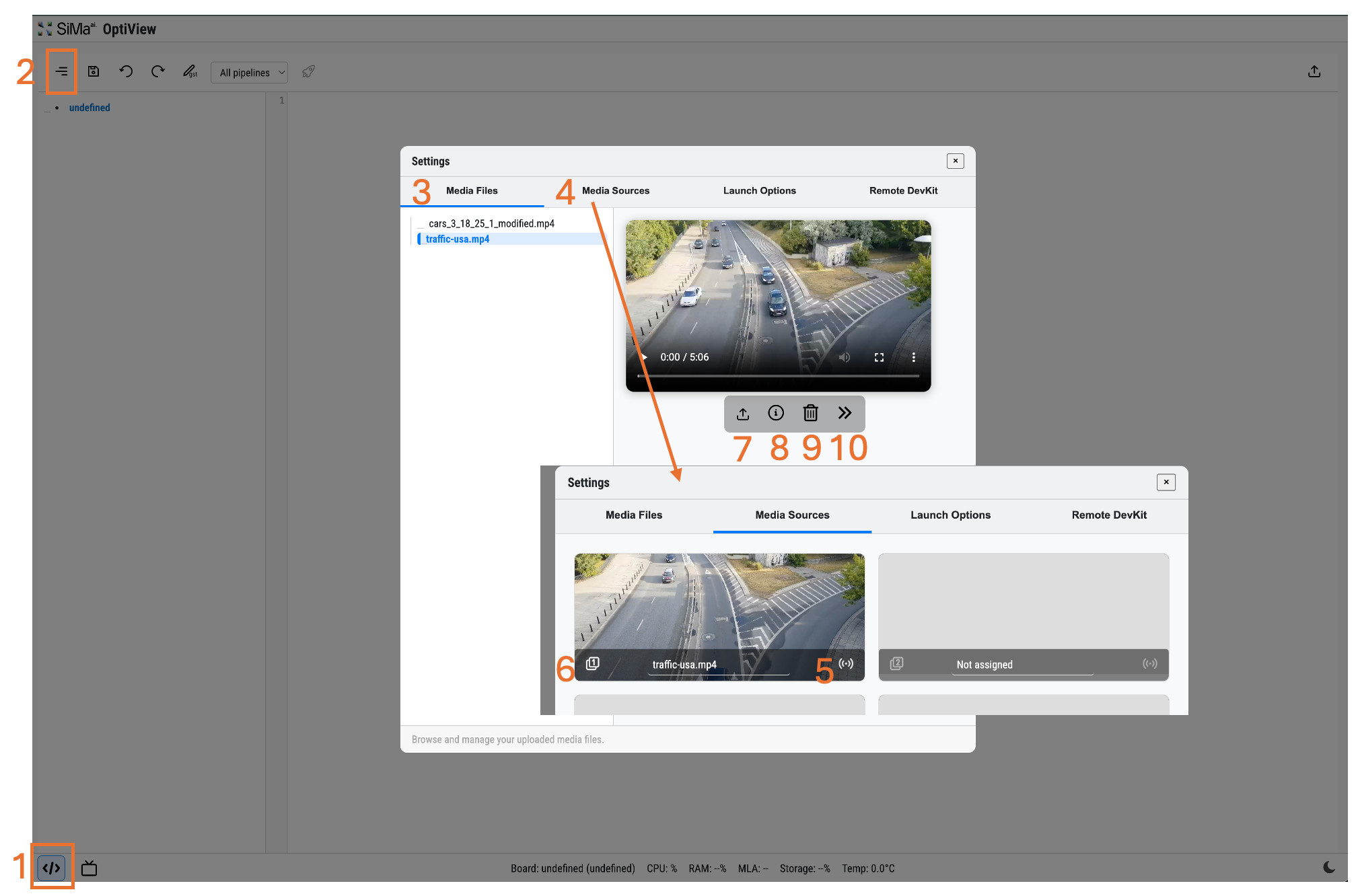Toggle the sidebar menu hamburger icon

61,71
